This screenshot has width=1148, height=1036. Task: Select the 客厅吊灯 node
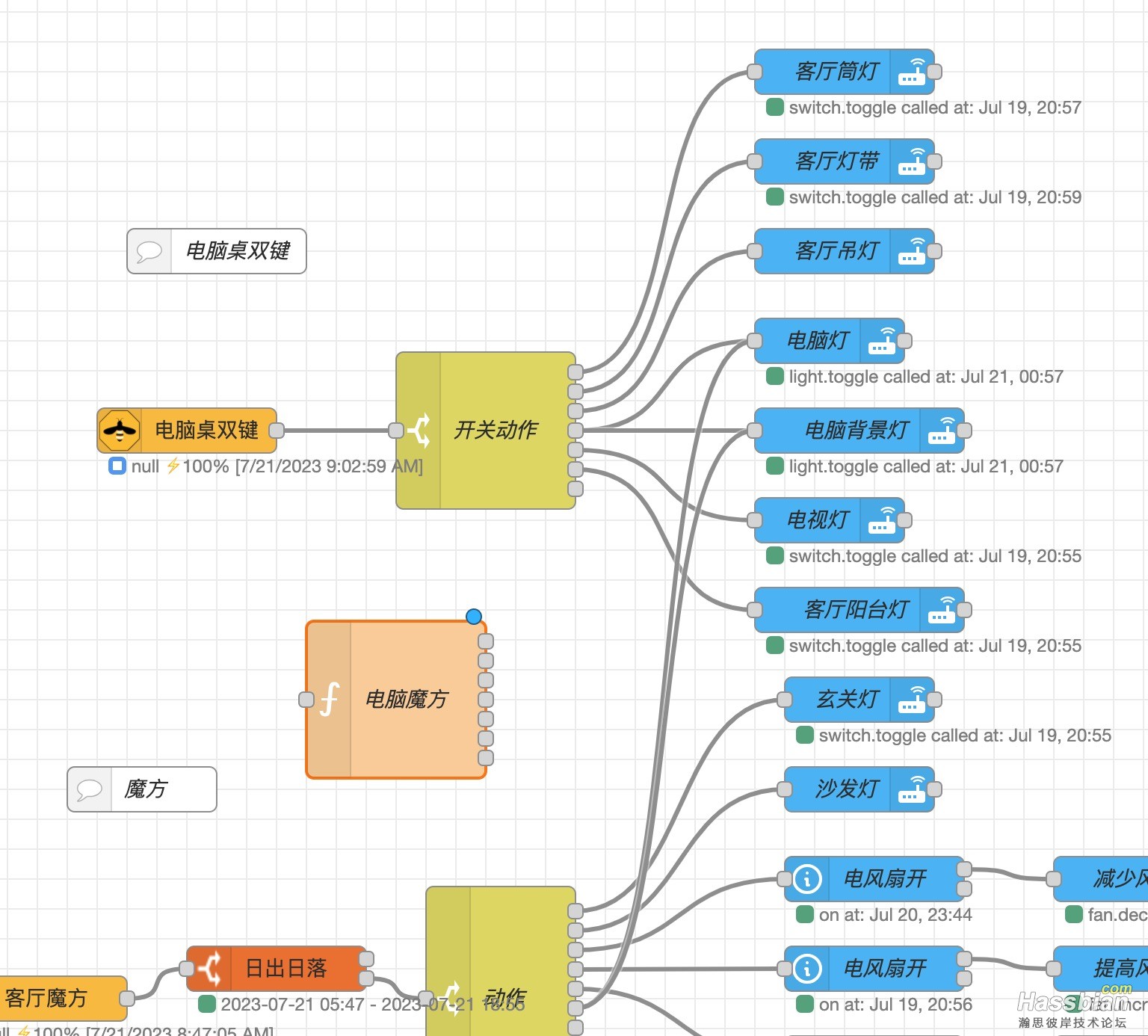[845, 251]
